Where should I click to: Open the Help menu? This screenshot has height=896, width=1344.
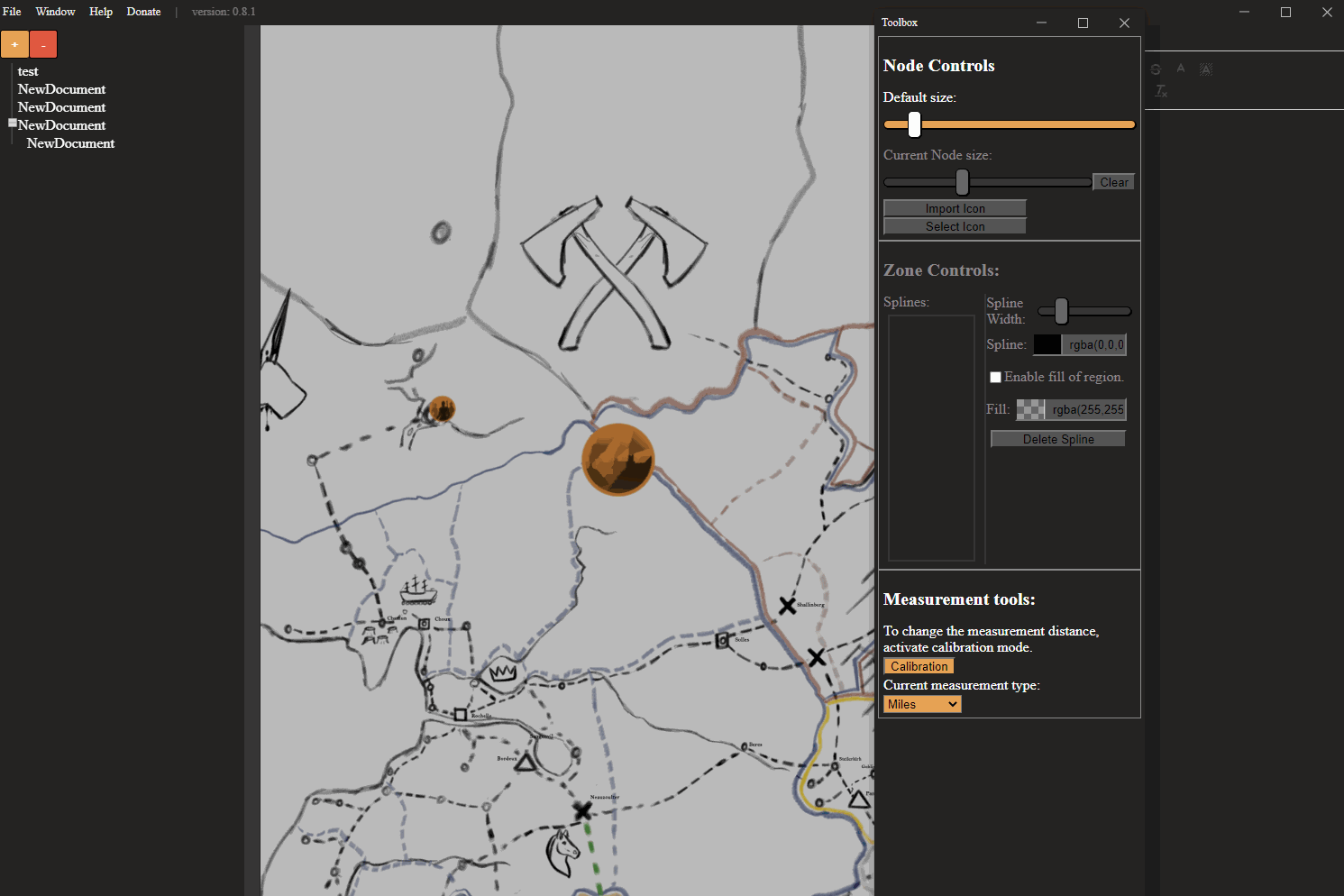click(101, 12)
